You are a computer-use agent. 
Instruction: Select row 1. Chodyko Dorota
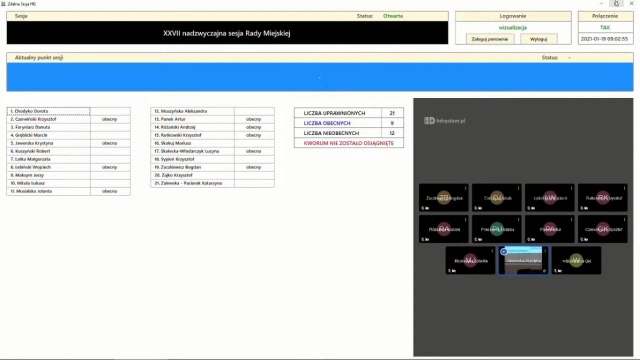(69, 111)
